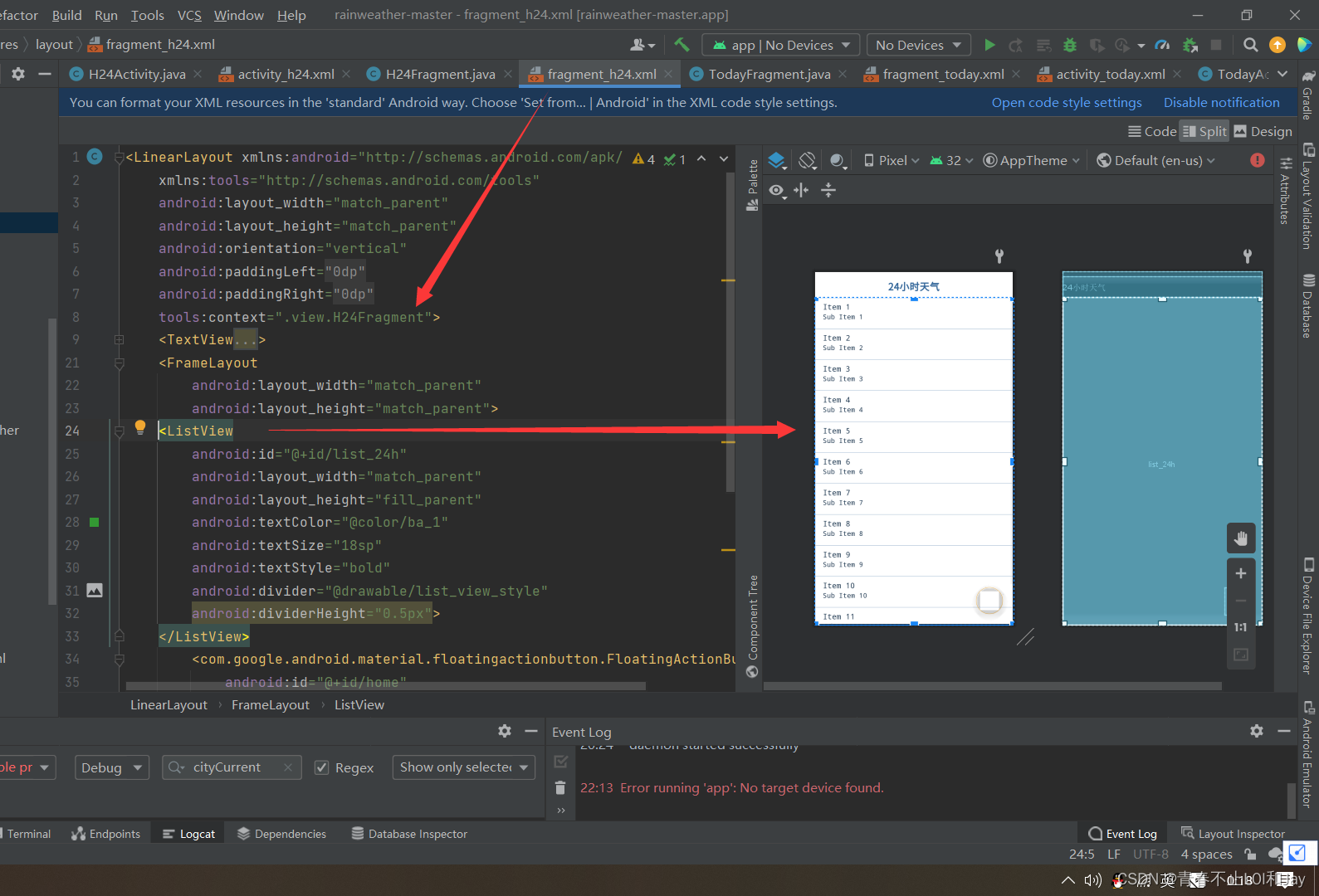The image size is (1319, 896).
Task: Click Disable notification link
Action: pyautogui.click(x=1221, y=102)
